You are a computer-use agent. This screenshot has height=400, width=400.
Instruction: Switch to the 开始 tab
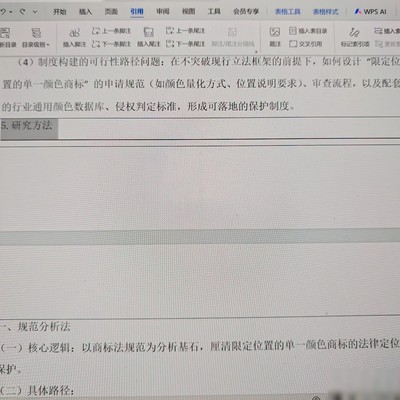pyautogui.click(x=60, y=12)
